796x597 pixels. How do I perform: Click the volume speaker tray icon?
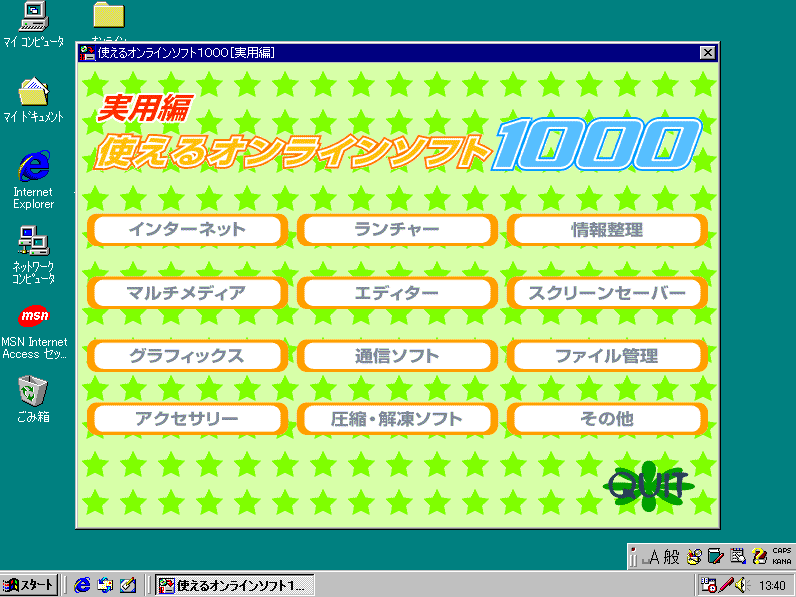pos(742,585)
